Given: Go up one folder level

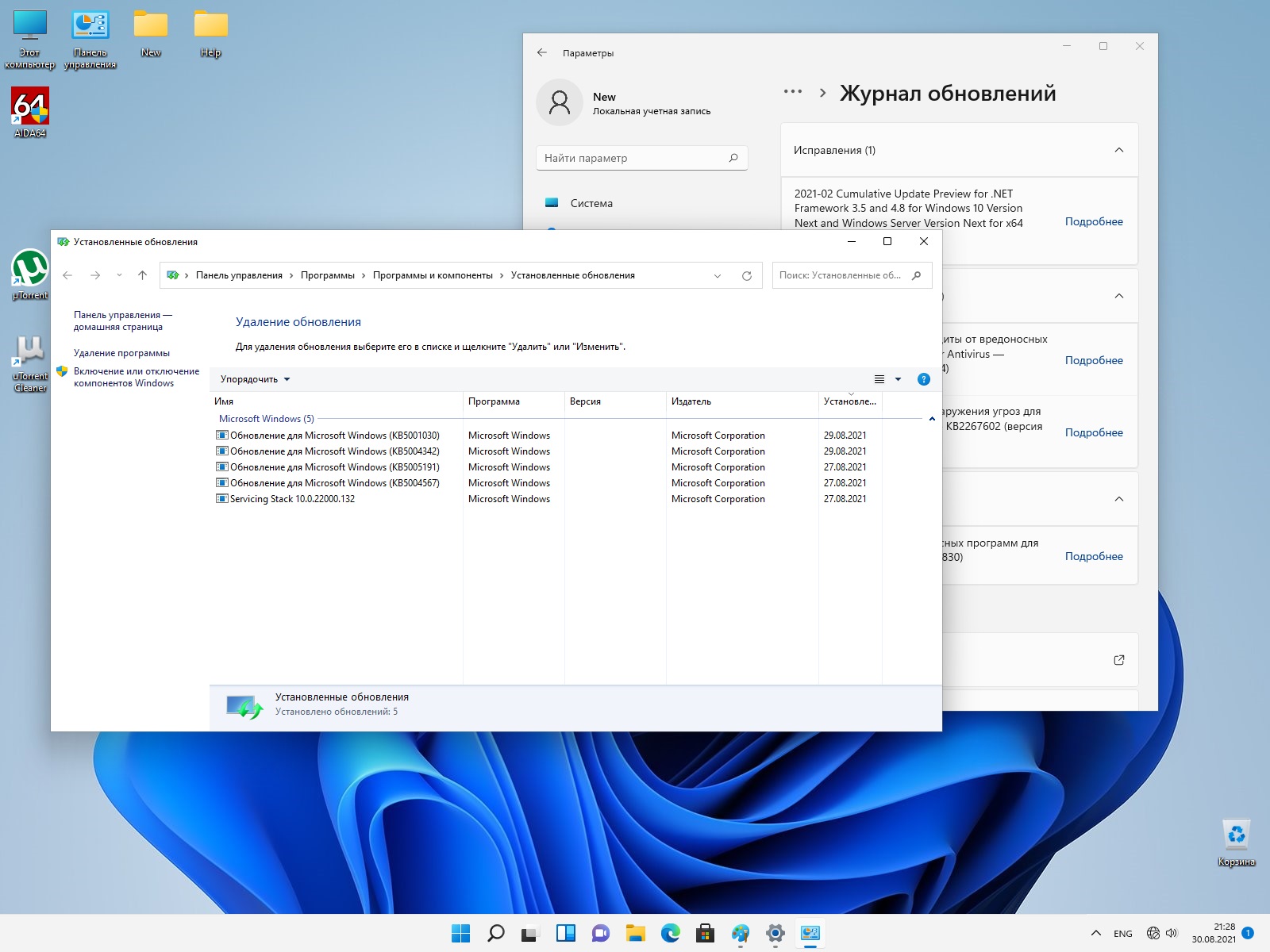Looking at the screenshot, I should tap(143, 275).
